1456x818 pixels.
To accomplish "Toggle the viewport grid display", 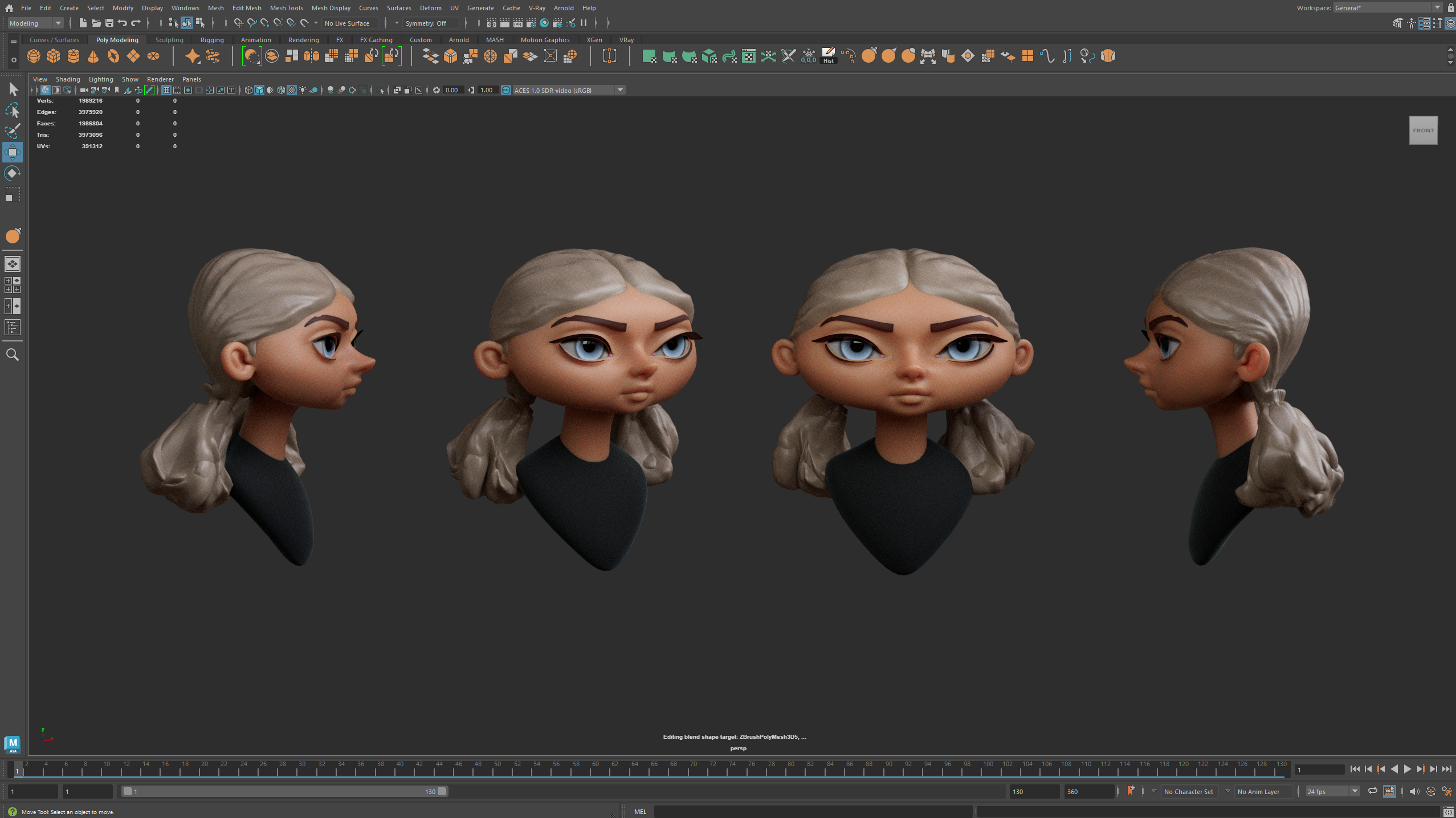I will pyautogui.click(x=166, y=90).
